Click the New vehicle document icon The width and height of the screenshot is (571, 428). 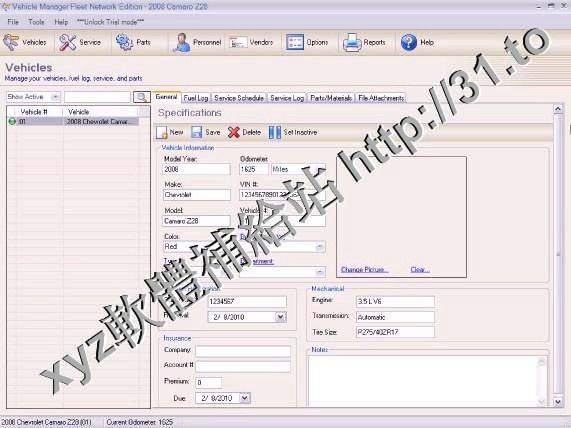point(161,132)
